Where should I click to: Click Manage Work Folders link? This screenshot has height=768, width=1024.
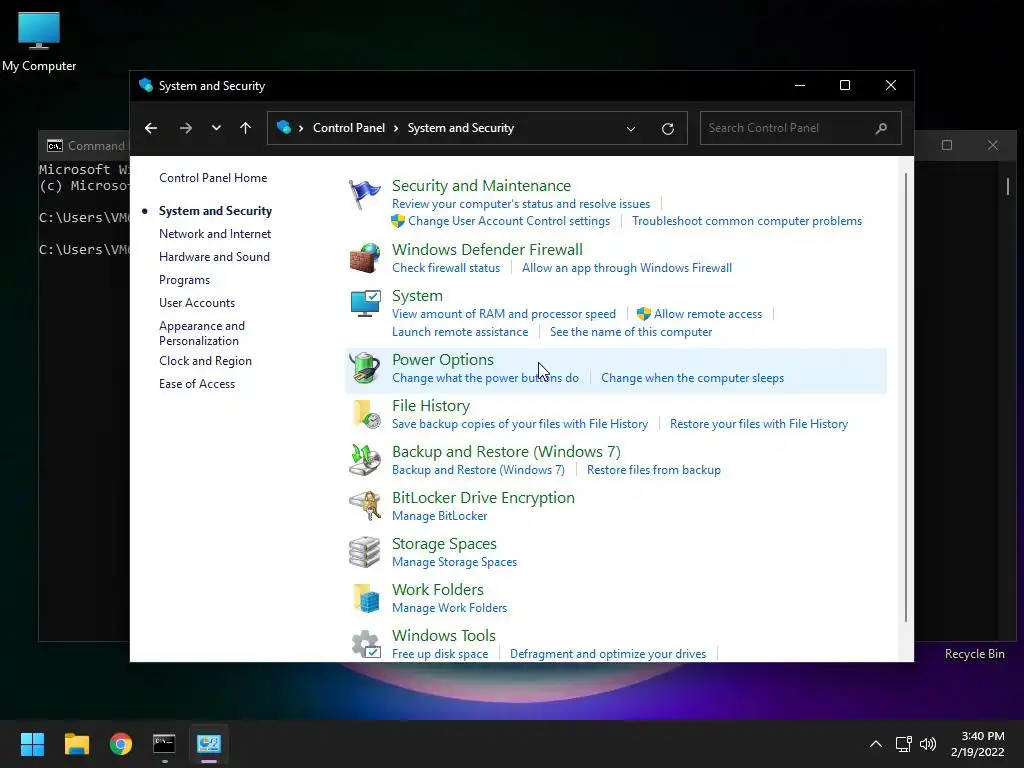tap(449, 608)
